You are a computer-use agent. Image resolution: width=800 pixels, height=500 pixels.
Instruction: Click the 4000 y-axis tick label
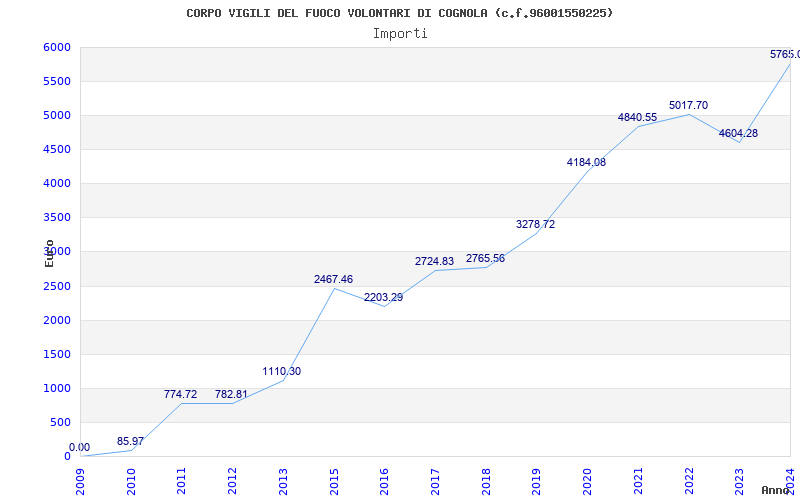click(x=57, y=184)
